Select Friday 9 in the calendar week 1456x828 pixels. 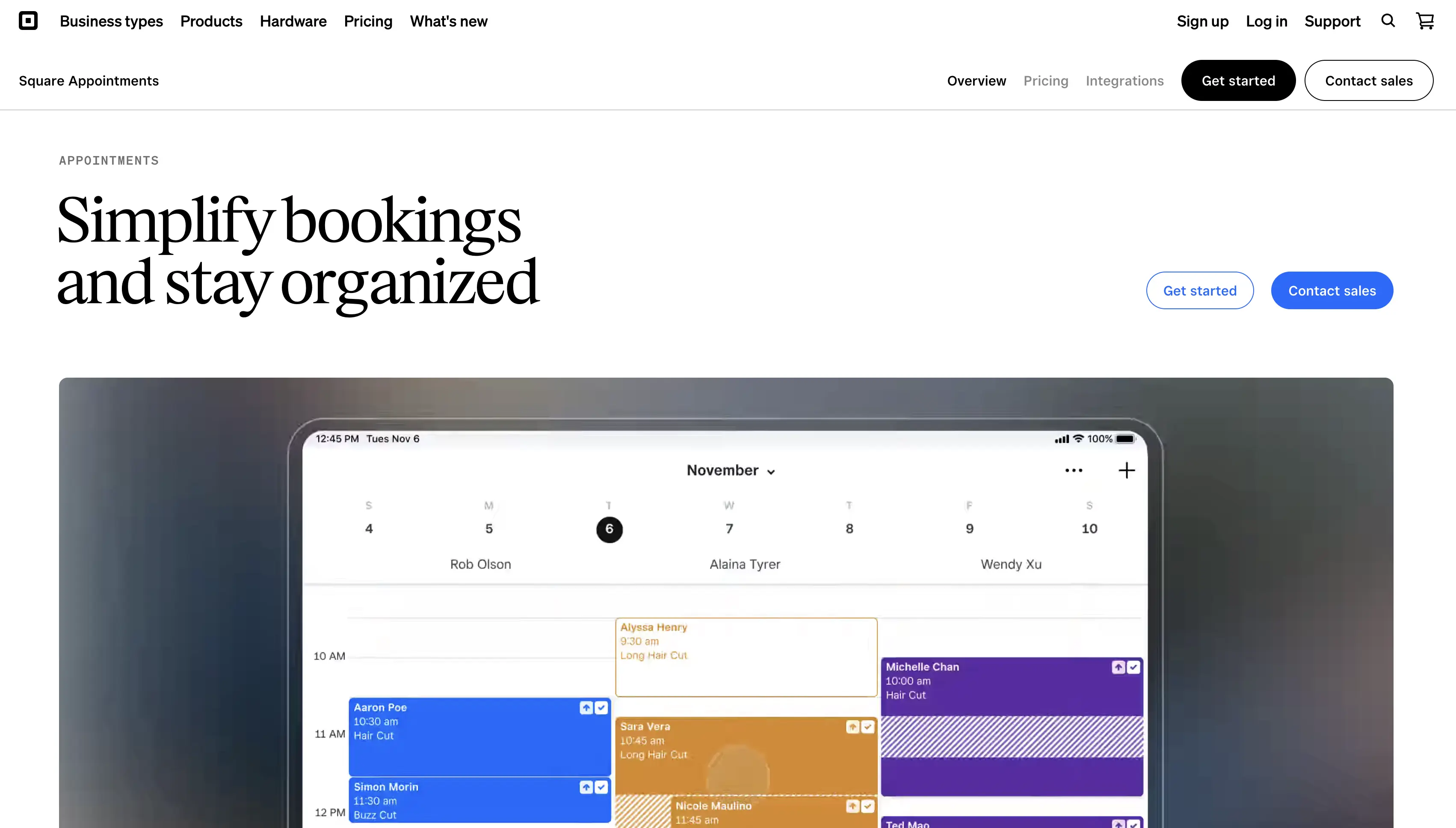(x=970, y=528)
